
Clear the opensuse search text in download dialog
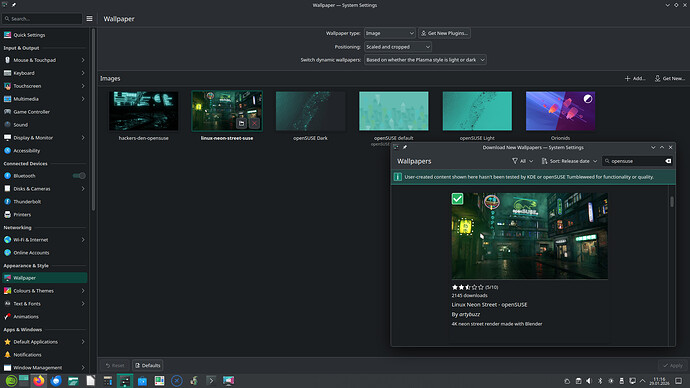(x=668, y=161)
